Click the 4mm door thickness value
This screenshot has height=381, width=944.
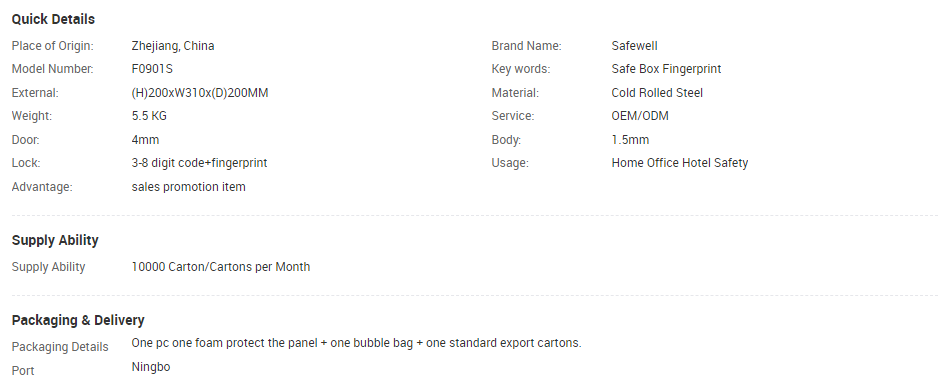click(x=145, y=140)
